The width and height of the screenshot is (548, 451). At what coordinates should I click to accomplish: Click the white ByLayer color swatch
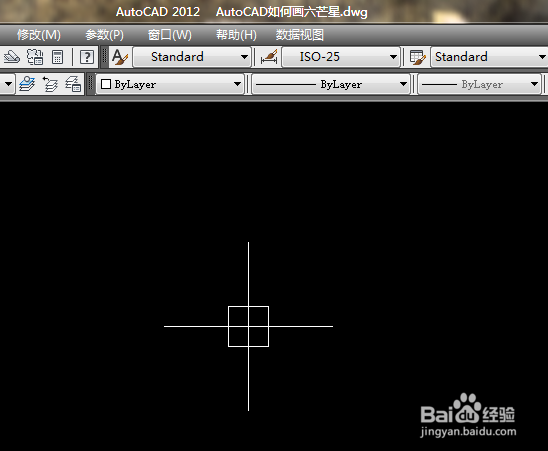(x=106, y=84)
